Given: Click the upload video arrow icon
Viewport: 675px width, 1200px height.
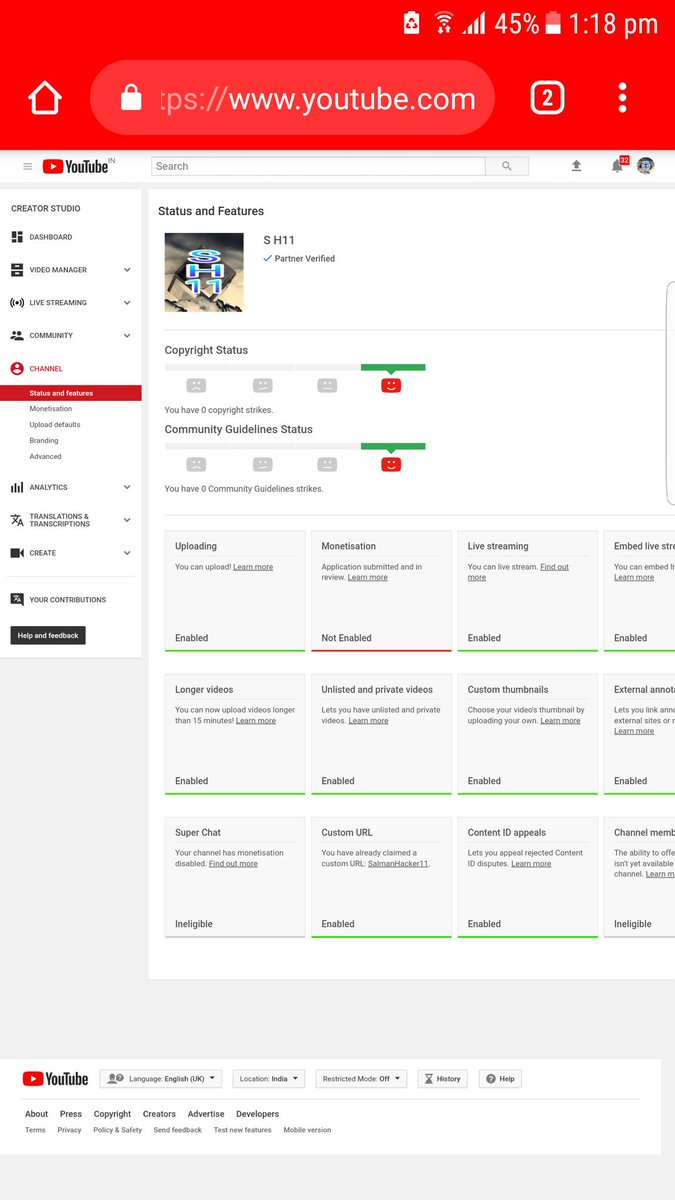Looking at the screenshot, I should (x=576, y=166).
